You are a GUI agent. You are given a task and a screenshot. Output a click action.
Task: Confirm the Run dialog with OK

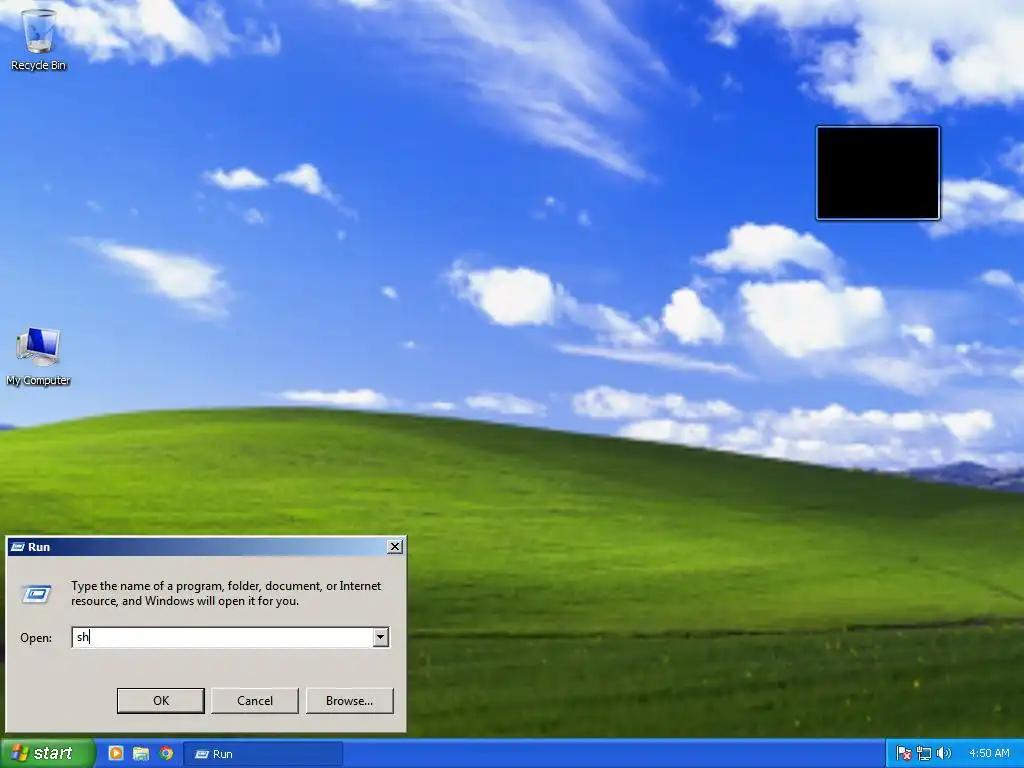tap(161, 701)
